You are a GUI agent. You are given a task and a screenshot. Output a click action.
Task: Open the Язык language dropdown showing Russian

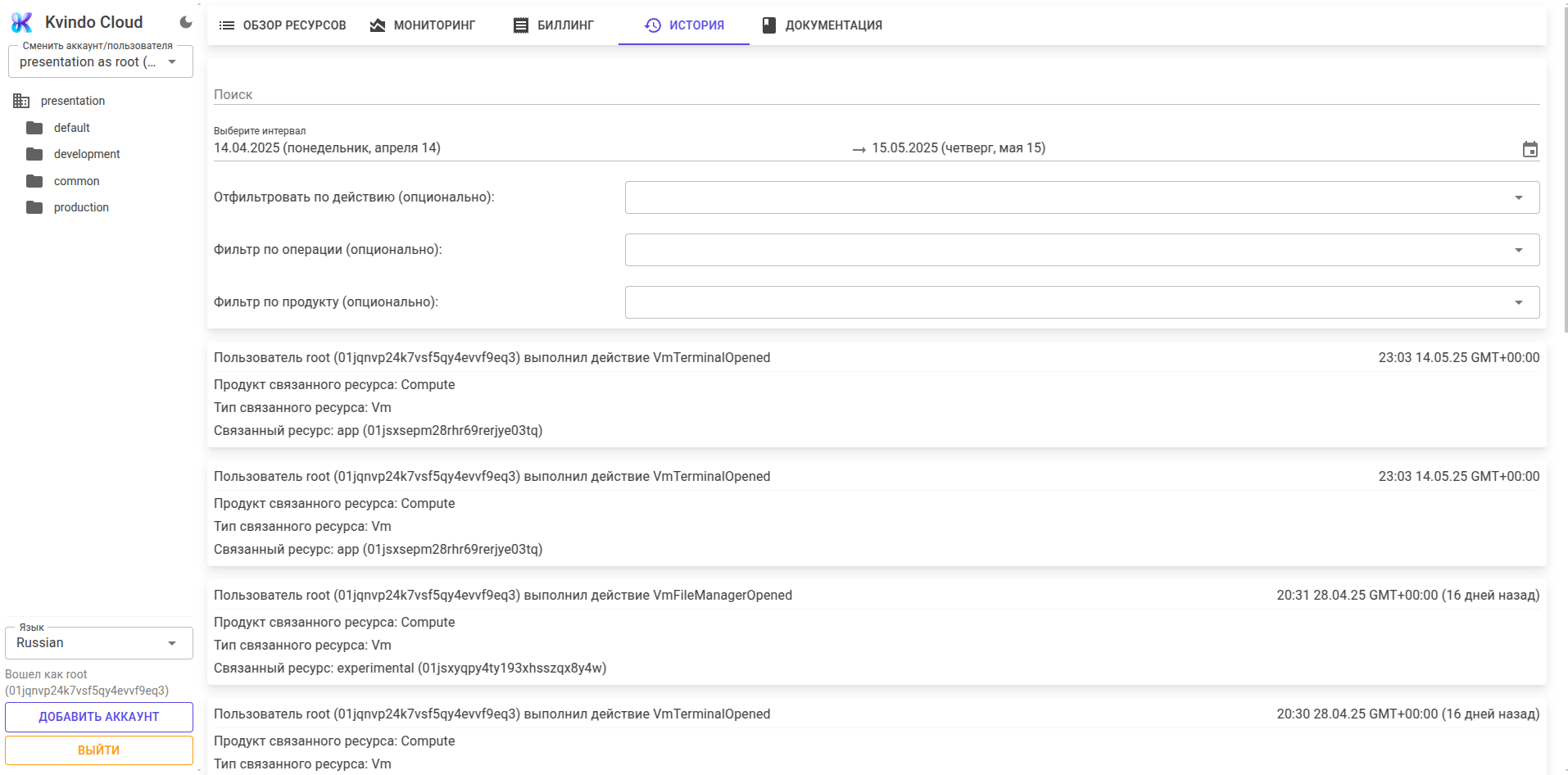(x=99, y=643)
